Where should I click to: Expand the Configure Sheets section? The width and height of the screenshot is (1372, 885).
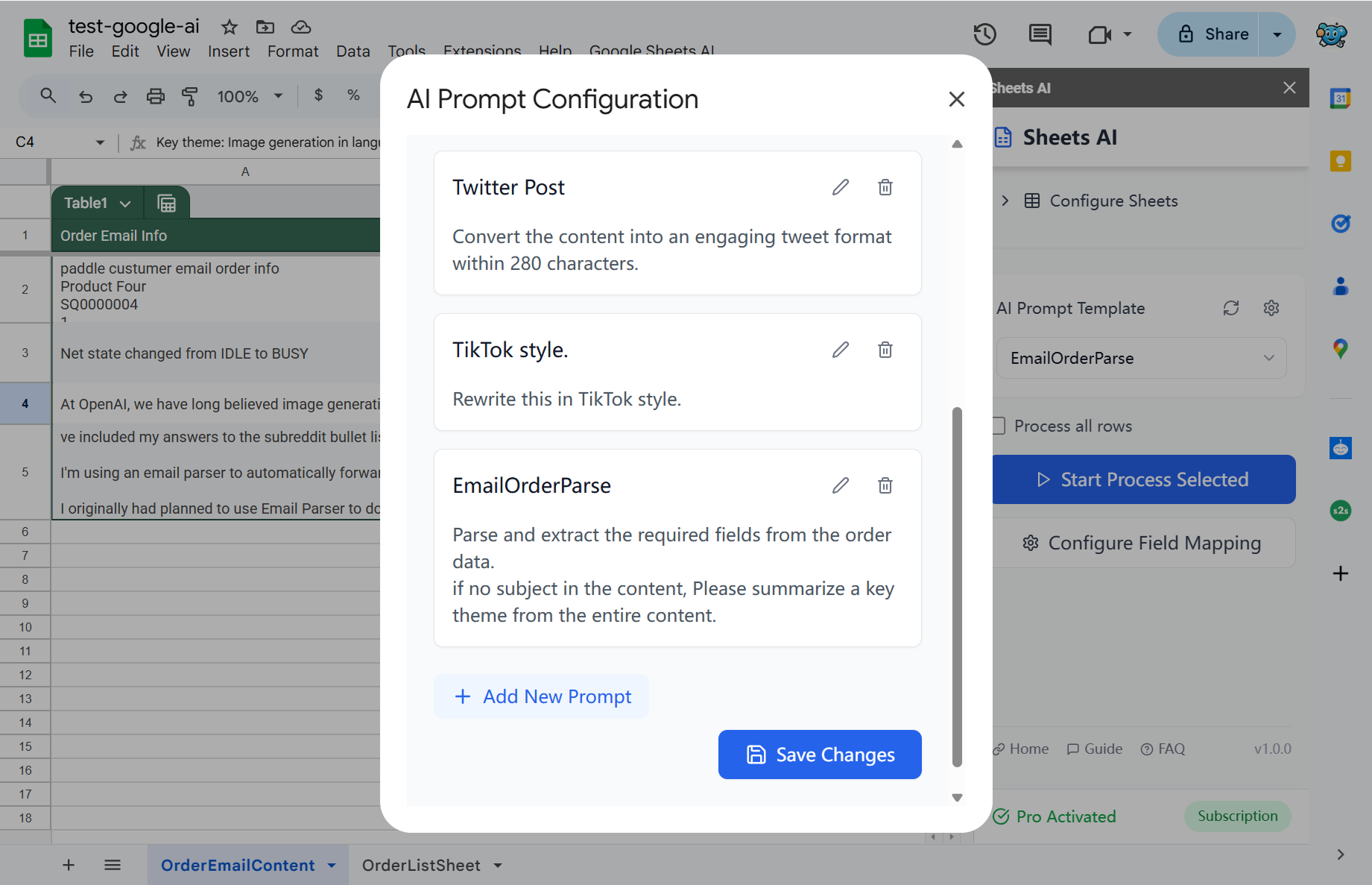pyautogui.click(x=1005, y=201)
